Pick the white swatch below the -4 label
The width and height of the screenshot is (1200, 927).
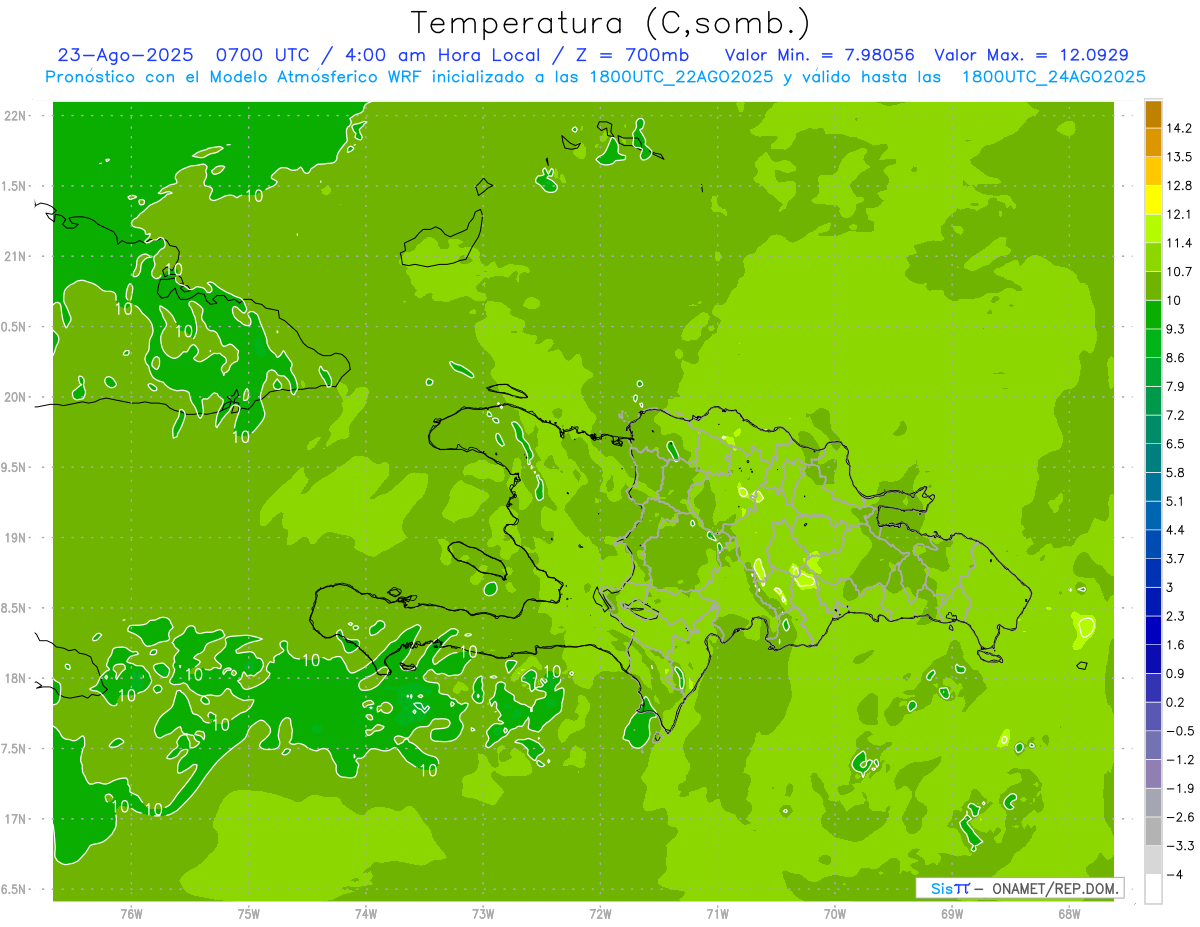[1153, 889]
